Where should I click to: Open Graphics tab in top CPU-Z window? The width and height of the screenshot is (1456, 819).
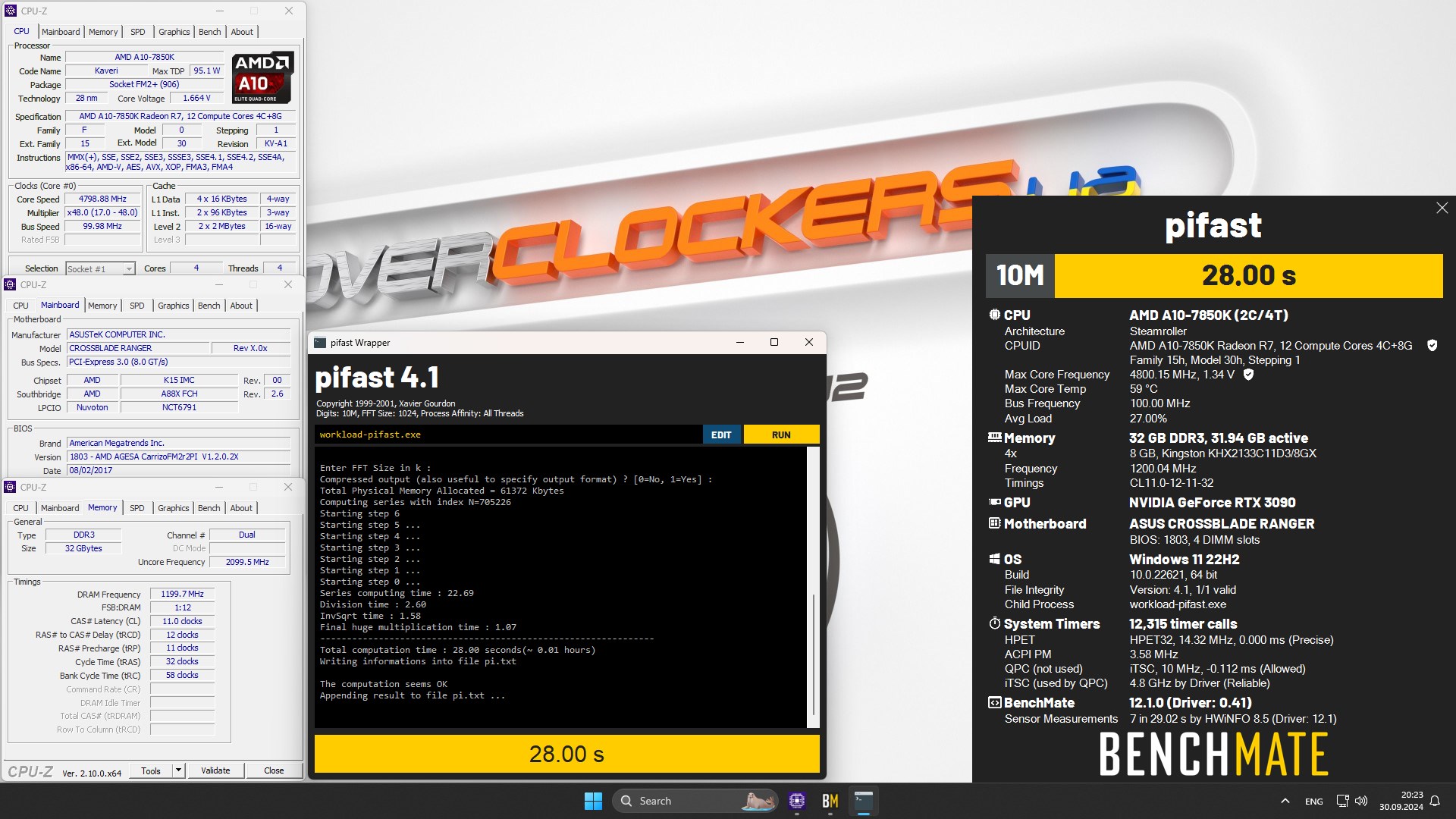(x=174, y=32)
